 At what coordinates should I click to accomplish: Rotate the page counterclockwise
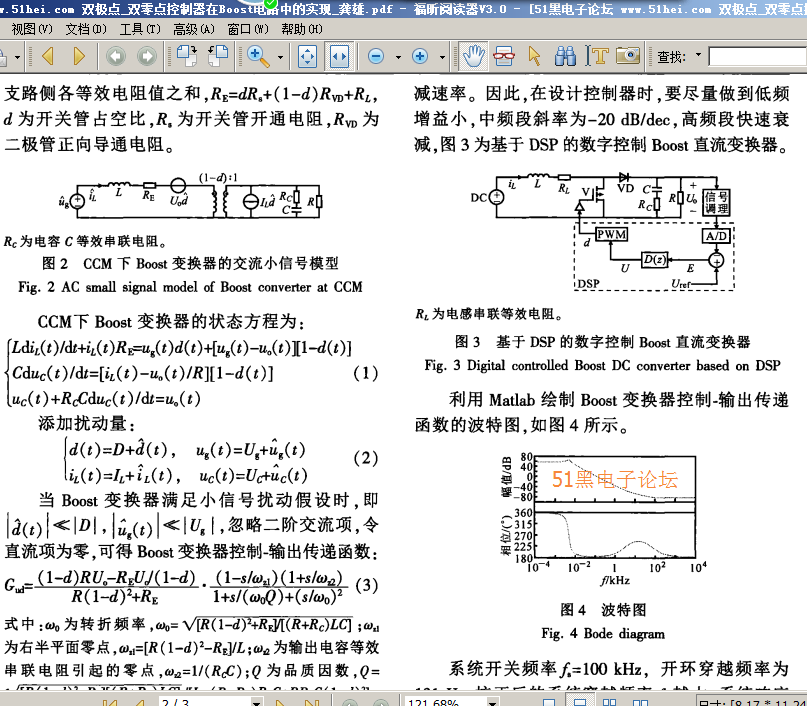(x=218, y=56)
